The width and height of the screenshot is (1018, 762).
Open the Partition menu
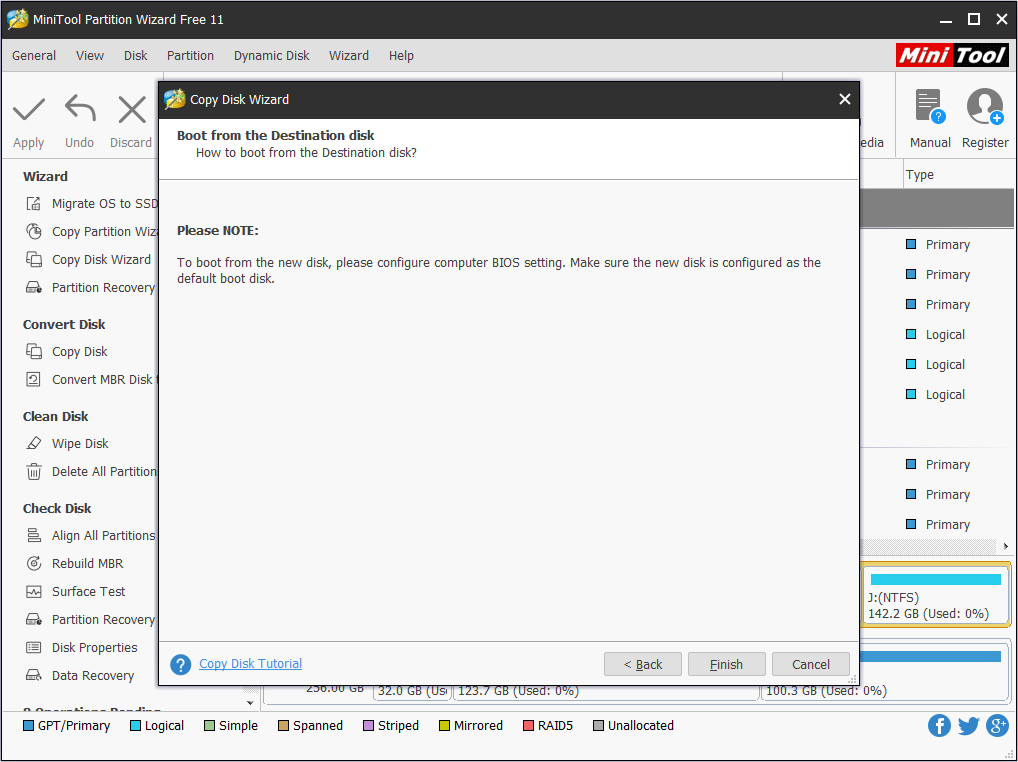pos(190,56)
